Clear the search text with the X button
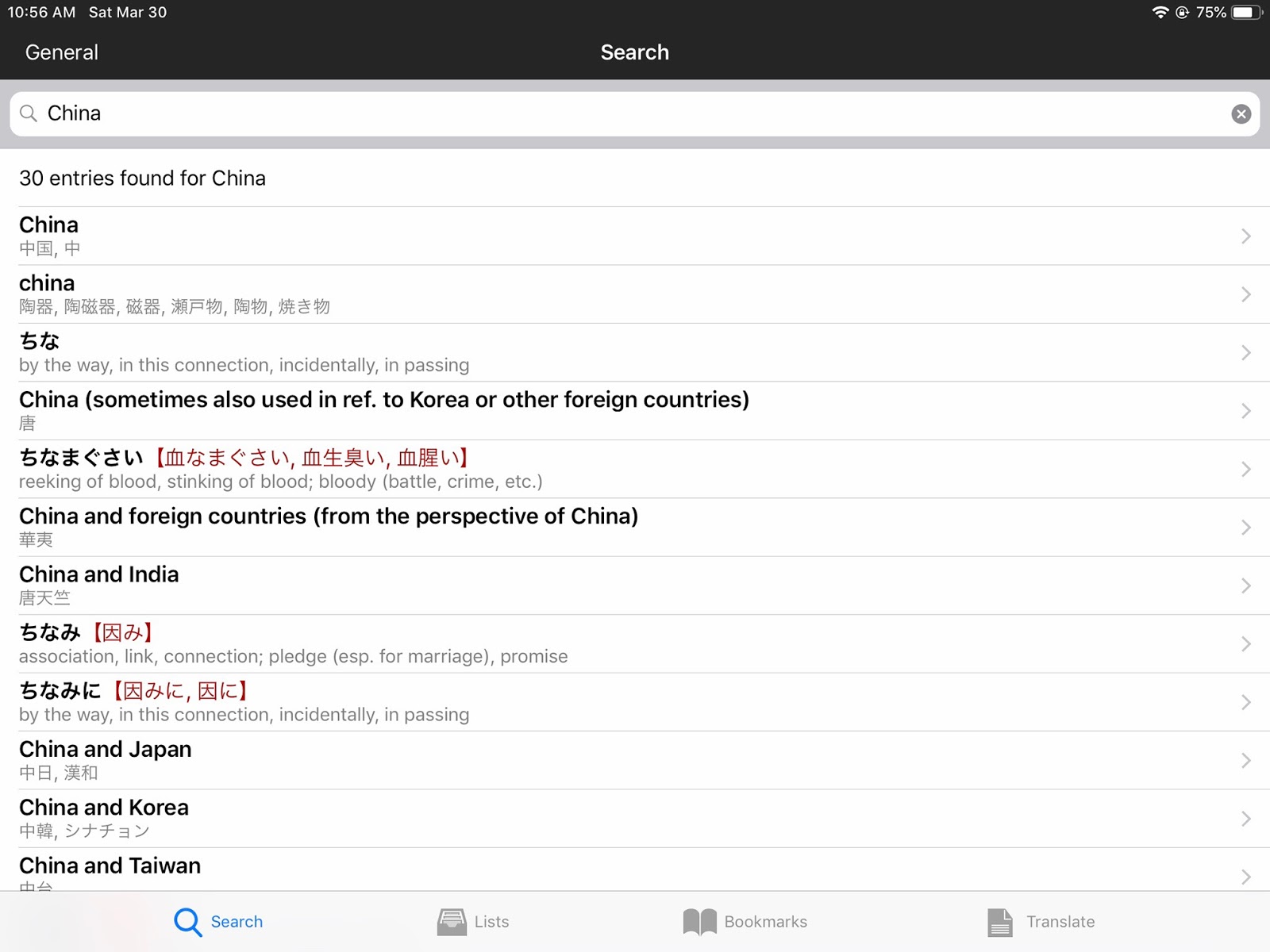The height and width of the screenshot is (952, 1270). point(1241,113)
